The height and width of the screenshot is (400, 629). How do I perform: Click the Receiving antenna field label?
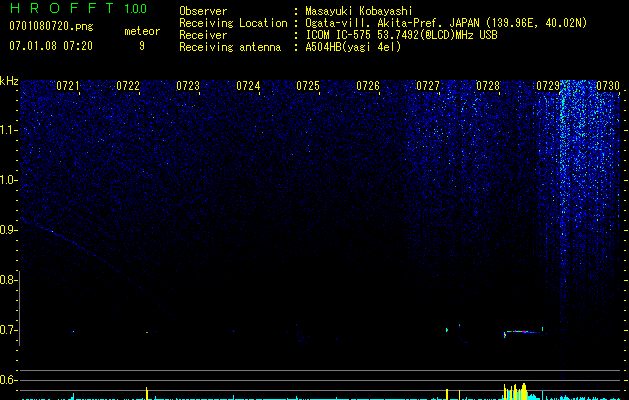(230, 47)
